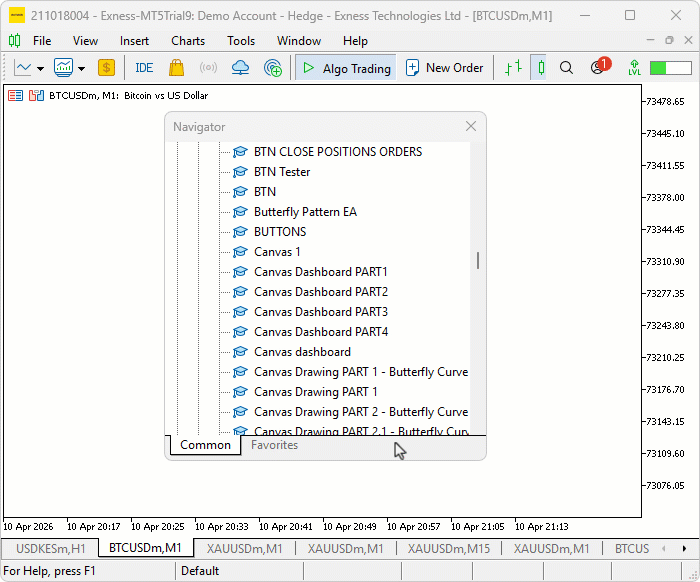
Task: Open the Help menu
Action: [355, 41]
